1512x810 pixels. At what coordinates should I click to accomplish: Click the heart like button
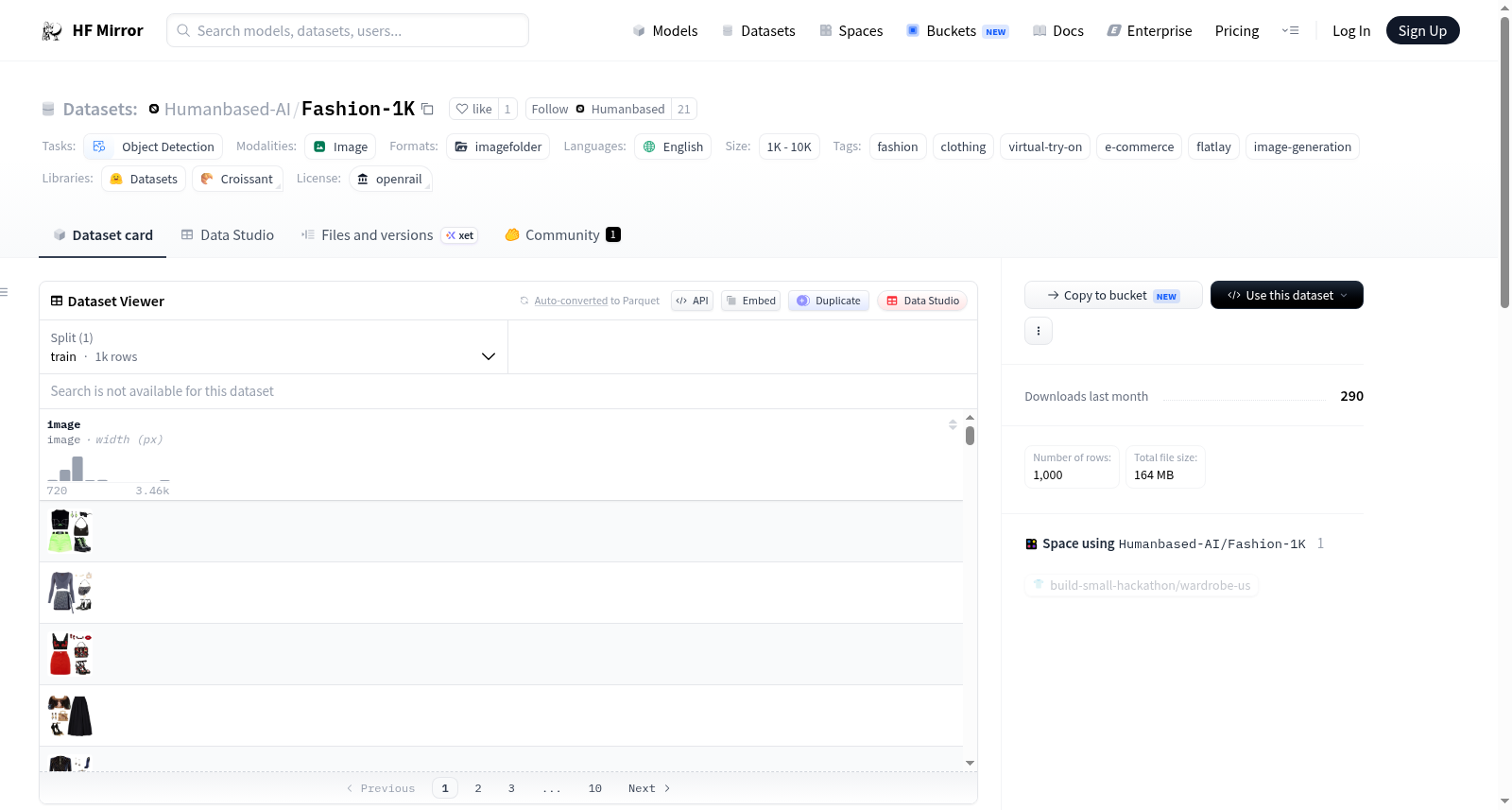coord(474,109)
